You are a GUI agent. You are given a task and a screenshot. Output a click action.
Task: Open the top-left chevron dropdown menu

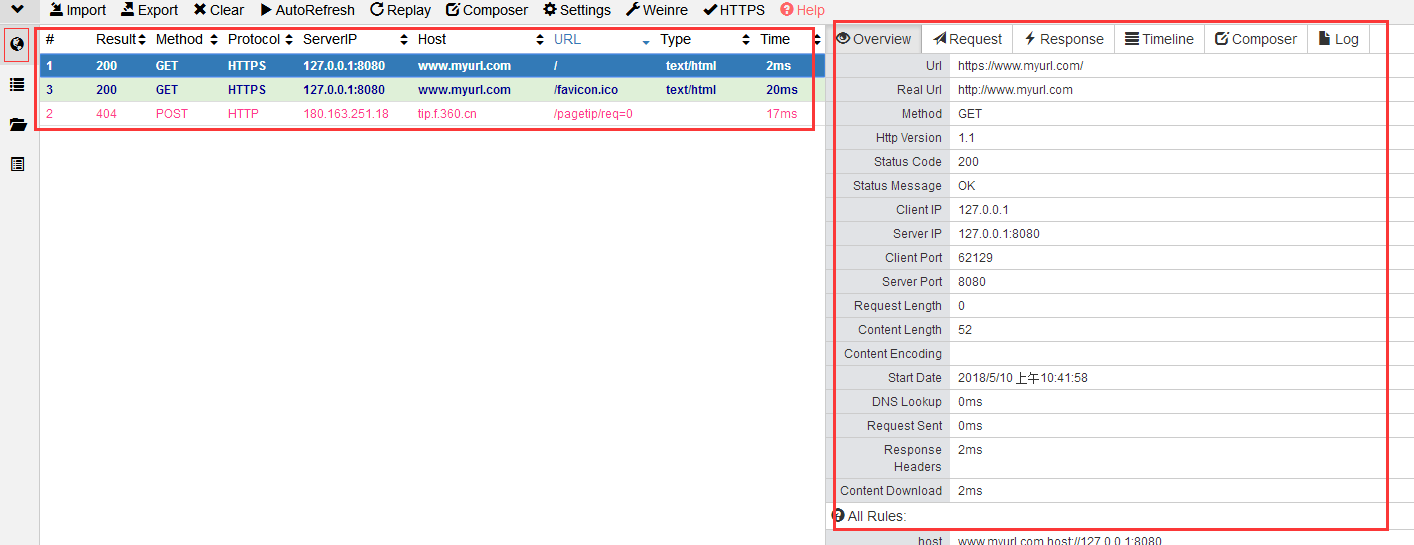(17, 9)
